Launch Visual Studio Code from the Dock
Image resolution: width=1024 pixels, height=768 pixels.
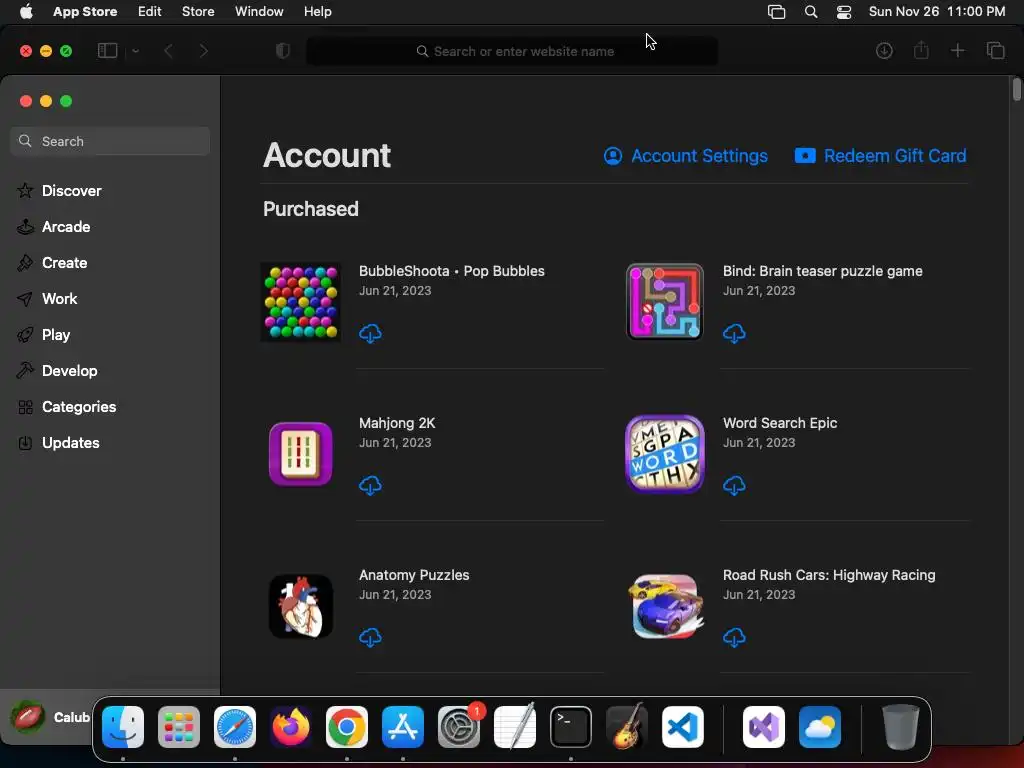pos(683,727)
